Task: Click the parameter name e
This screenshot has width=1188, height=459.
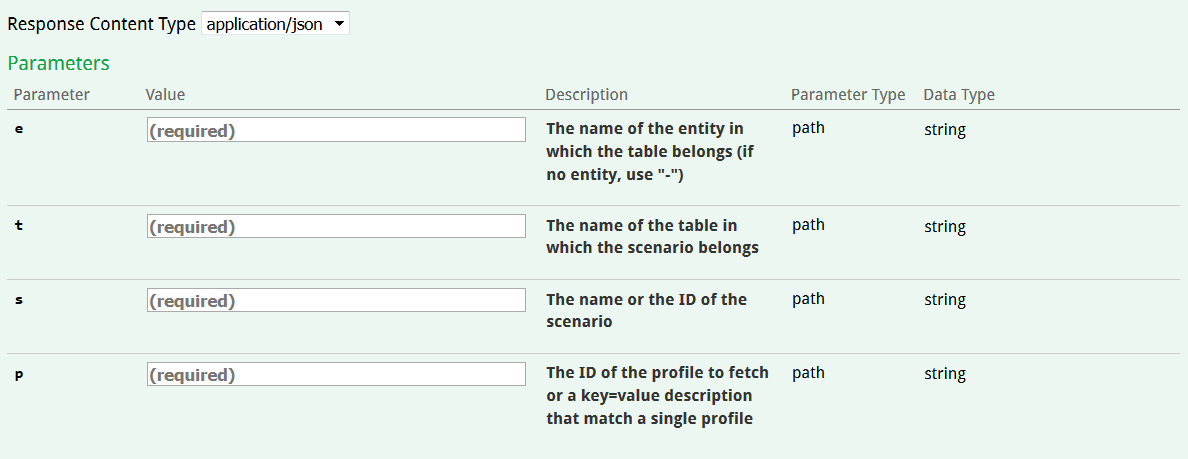Action: tap(19, 130)
